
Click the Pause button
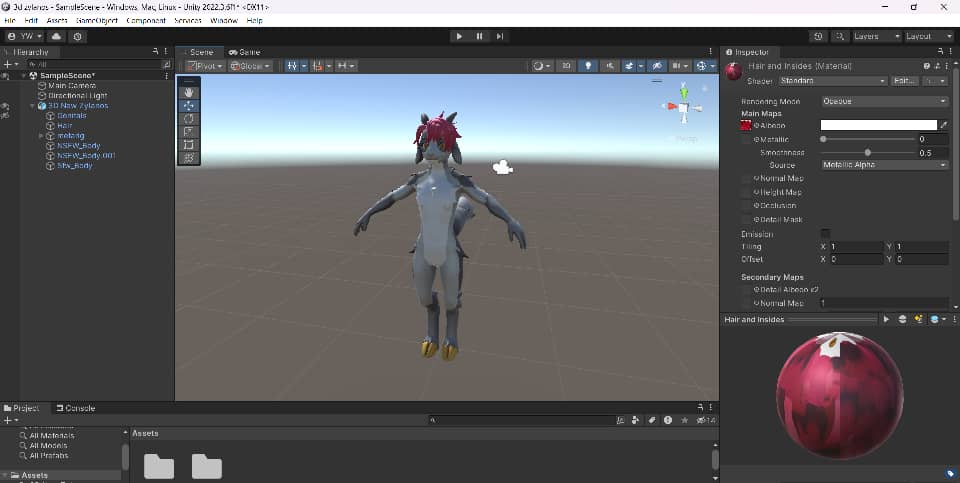pos(479,37)
